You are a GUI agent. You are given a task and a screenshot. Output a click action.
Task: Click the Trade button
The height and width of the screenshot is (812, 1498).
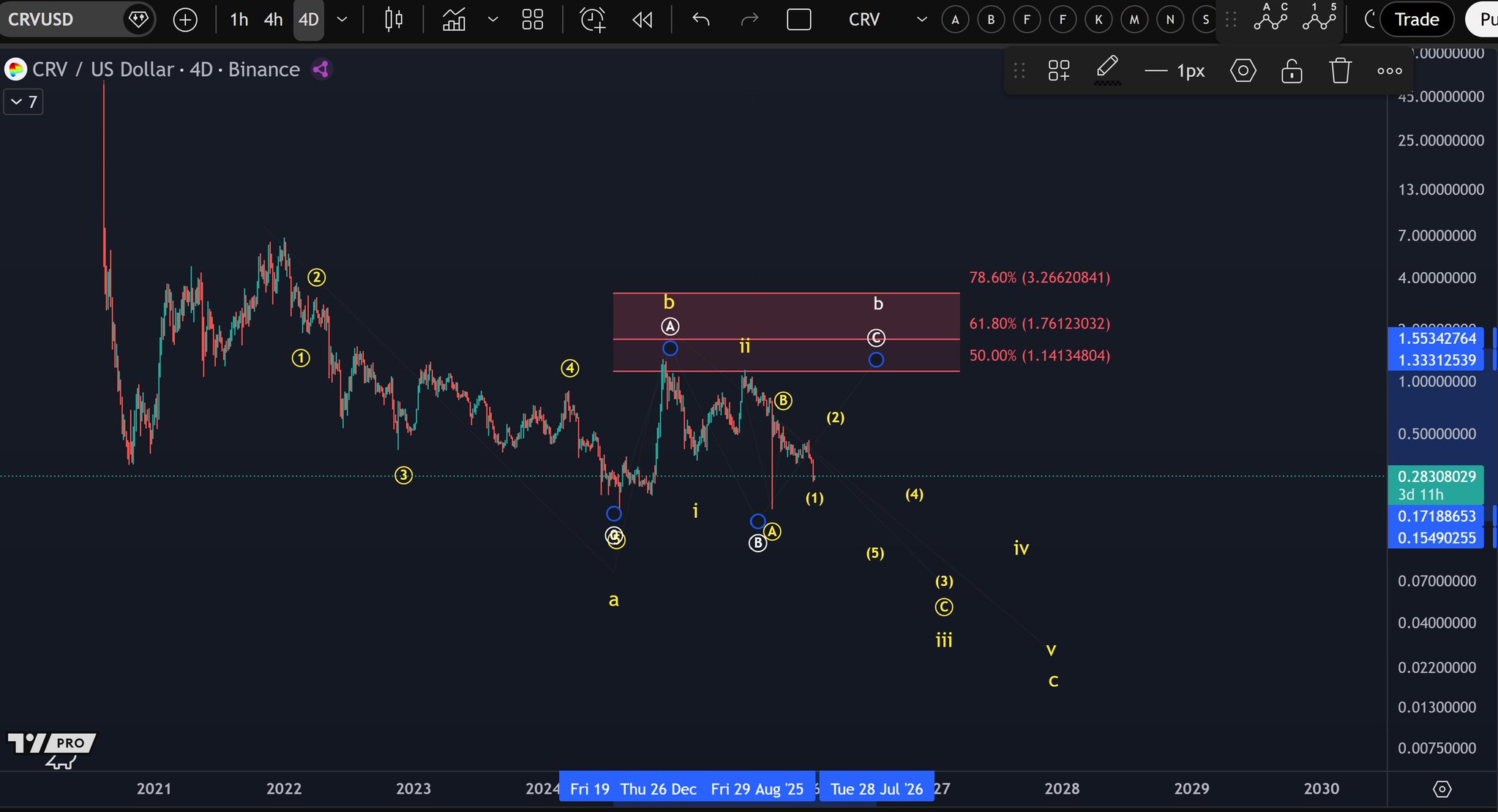coord(1416,20)
